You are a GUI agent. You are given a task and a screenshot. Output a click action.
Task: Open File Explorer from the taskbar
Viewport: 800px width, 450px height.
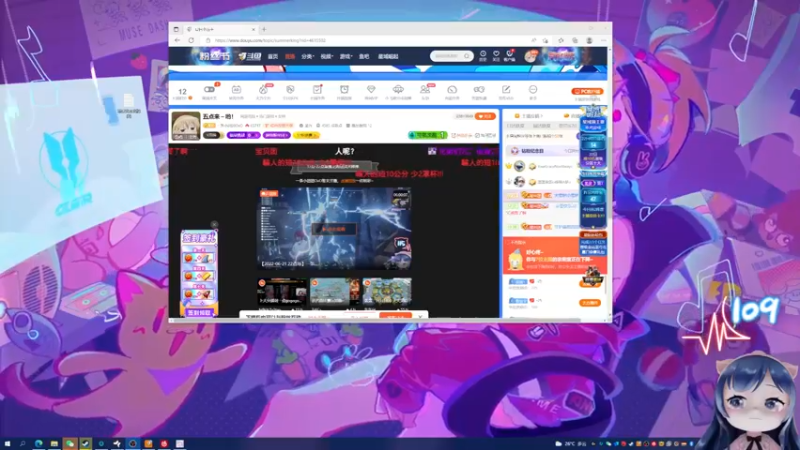point(54,444)
